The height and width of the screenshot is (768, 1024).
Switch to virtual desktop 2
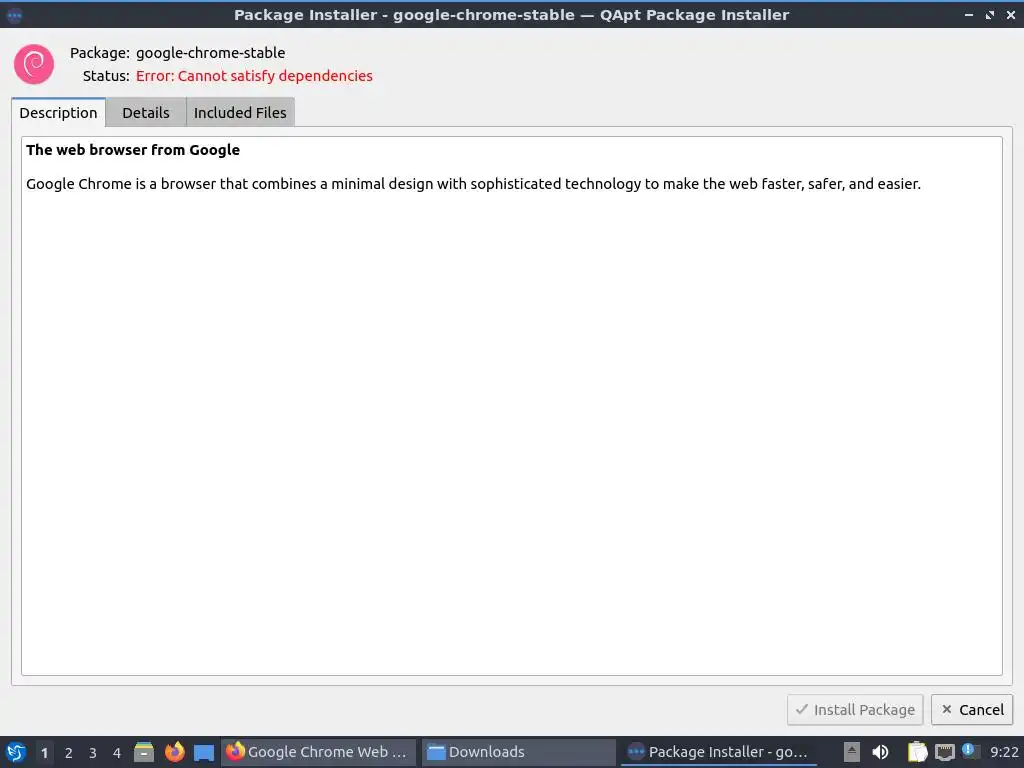[x=69, y=753]
